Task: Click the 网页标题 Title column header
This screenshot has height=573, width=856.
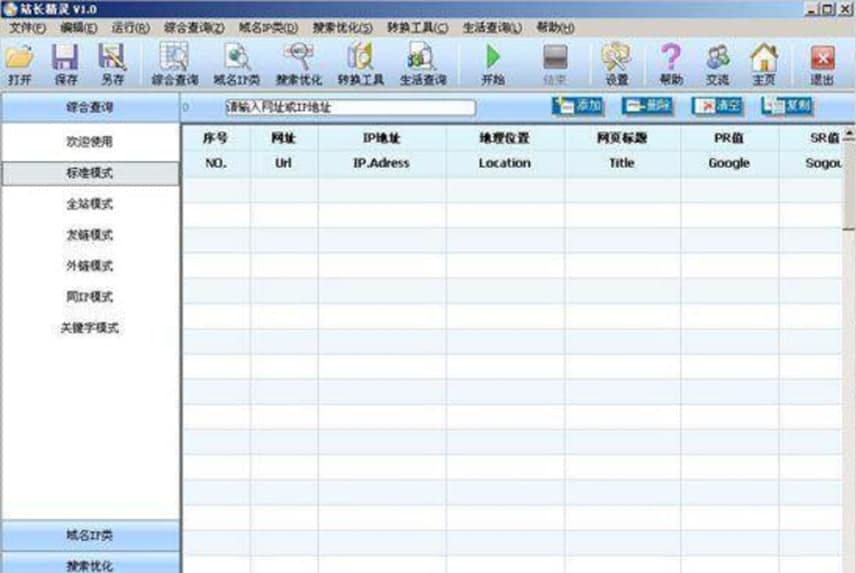Action: pyautogui.click(x=622, y=151)
